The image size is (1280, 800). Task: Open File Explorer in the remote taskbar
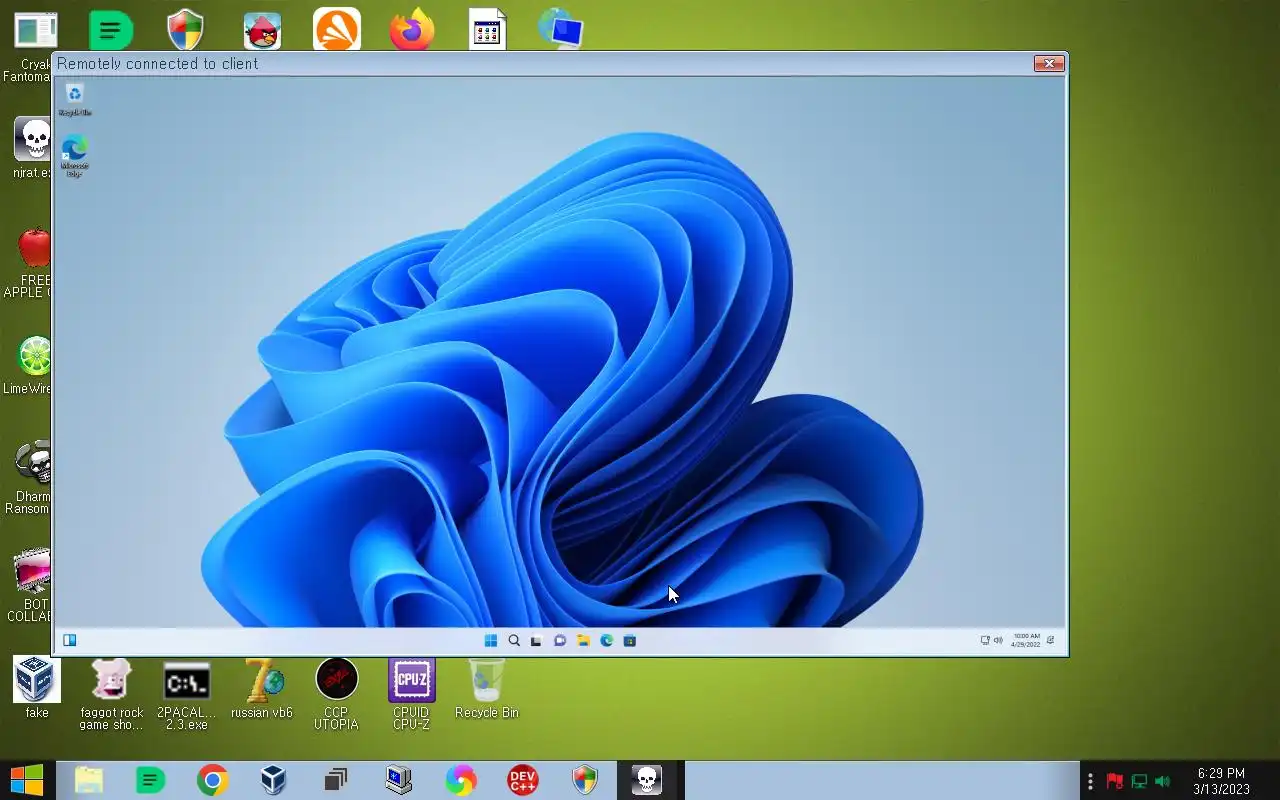tap(583, 641)
